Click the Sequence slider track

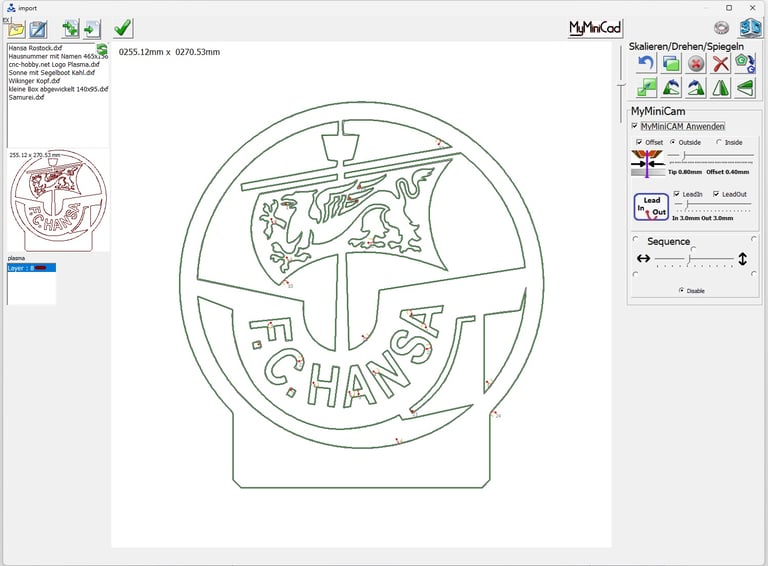pos(694,259)
